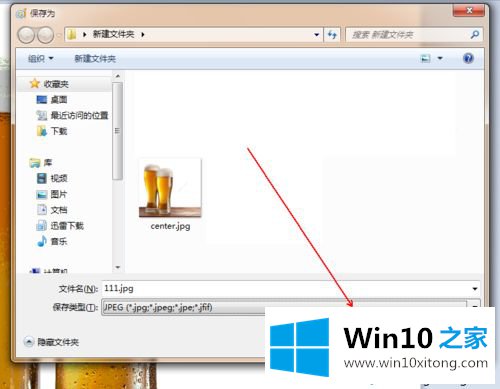Image resolution: width=500 pixels, height=389 pixels.
Task: Click the 音乐 music note icon
Action: pos(42,241)
